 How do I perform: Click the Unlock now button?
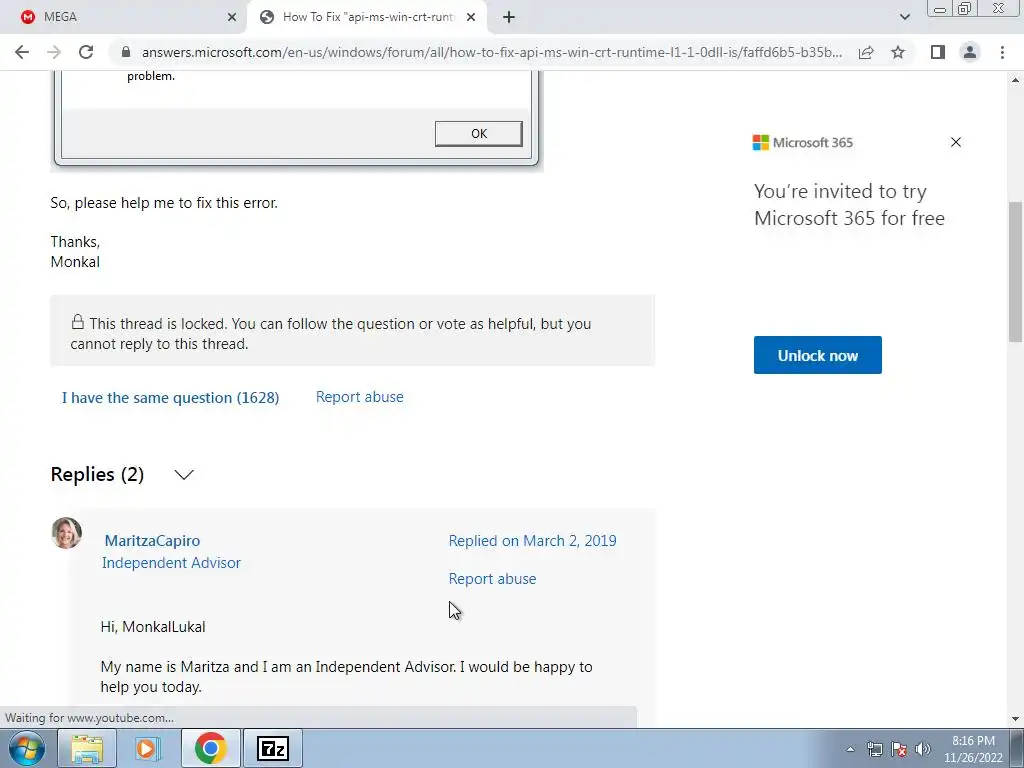(818, 355)
